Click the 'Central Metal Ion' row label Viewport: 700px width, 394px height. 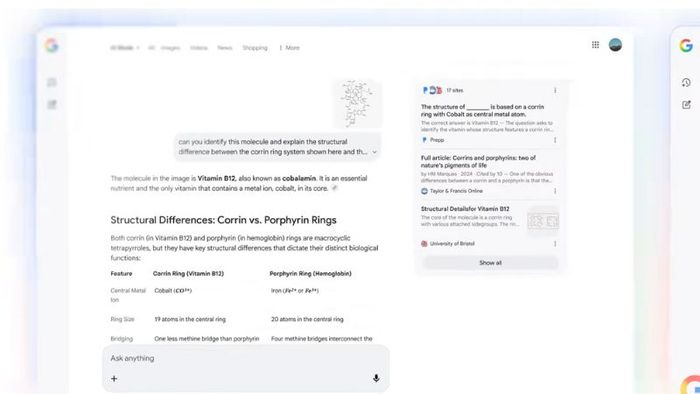128,295
